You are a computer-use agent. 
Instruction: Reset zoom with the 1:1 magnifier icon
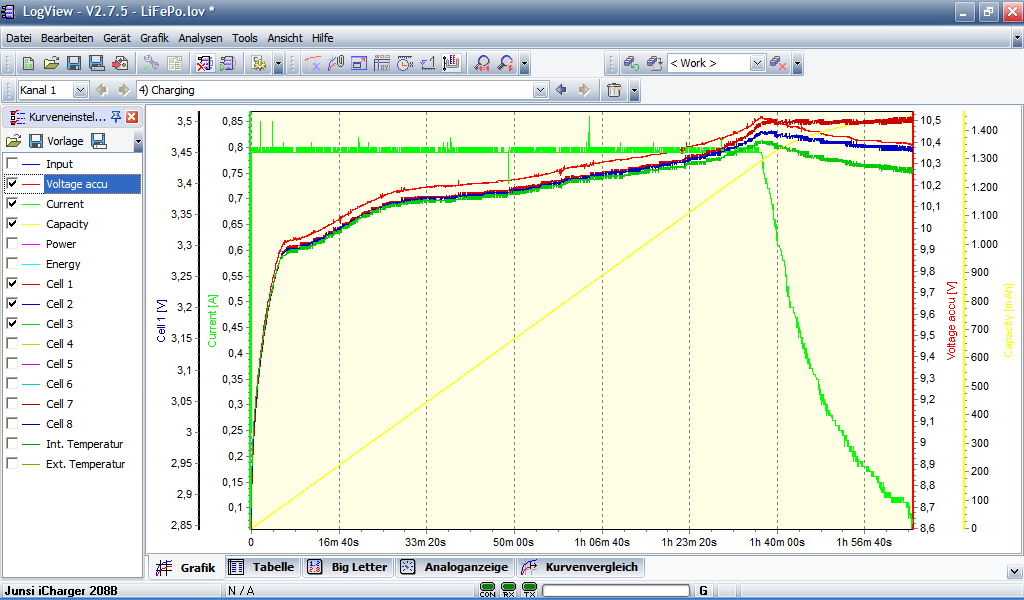tap(482, 63)
